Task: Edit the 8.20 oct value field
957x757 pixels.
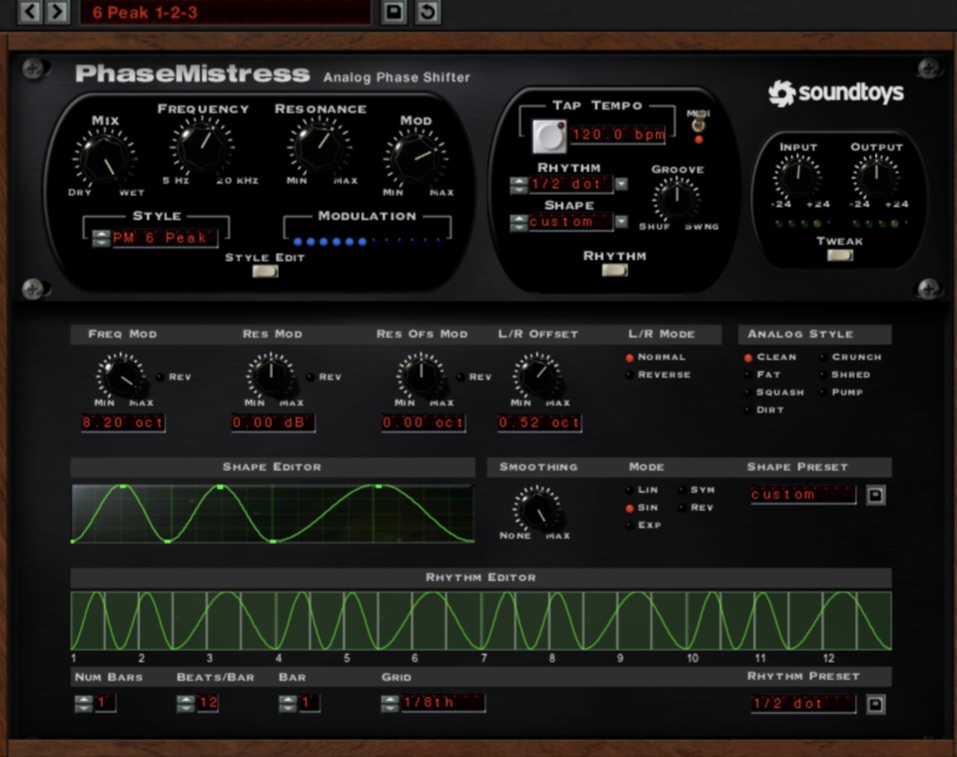Action: 123,422
